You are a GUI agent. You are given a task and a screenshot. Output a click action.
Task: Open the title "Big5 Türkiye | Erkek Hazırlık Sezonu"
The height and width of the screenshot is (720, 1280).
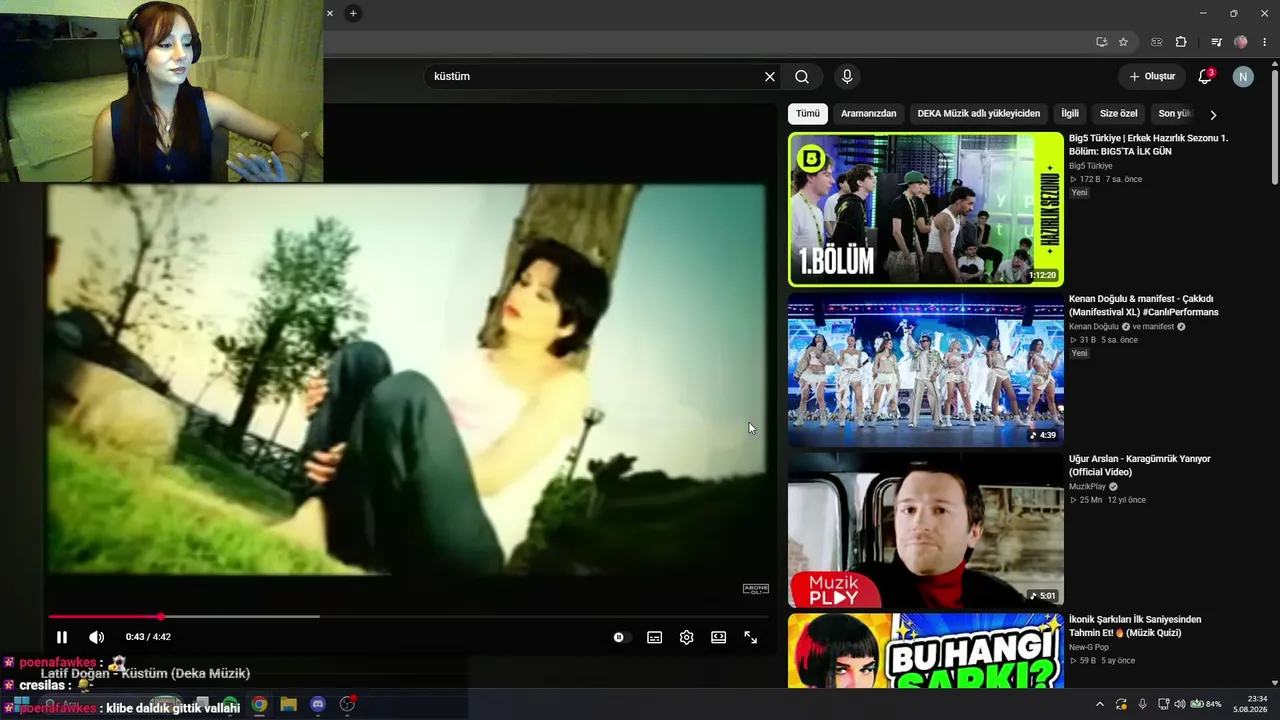pyautogui.click(x=1148, y=145)
